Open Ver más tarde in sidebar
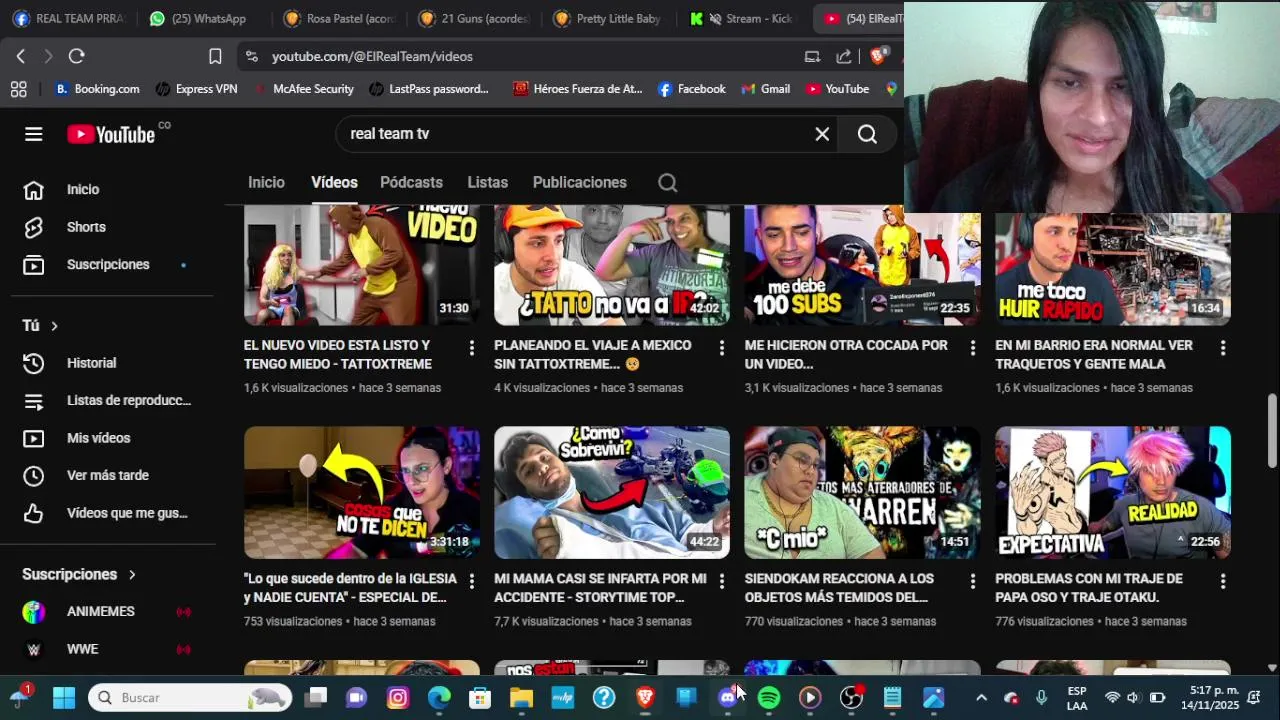Image resolution: width=1280 pixels, height=720 pixels. 107,476
